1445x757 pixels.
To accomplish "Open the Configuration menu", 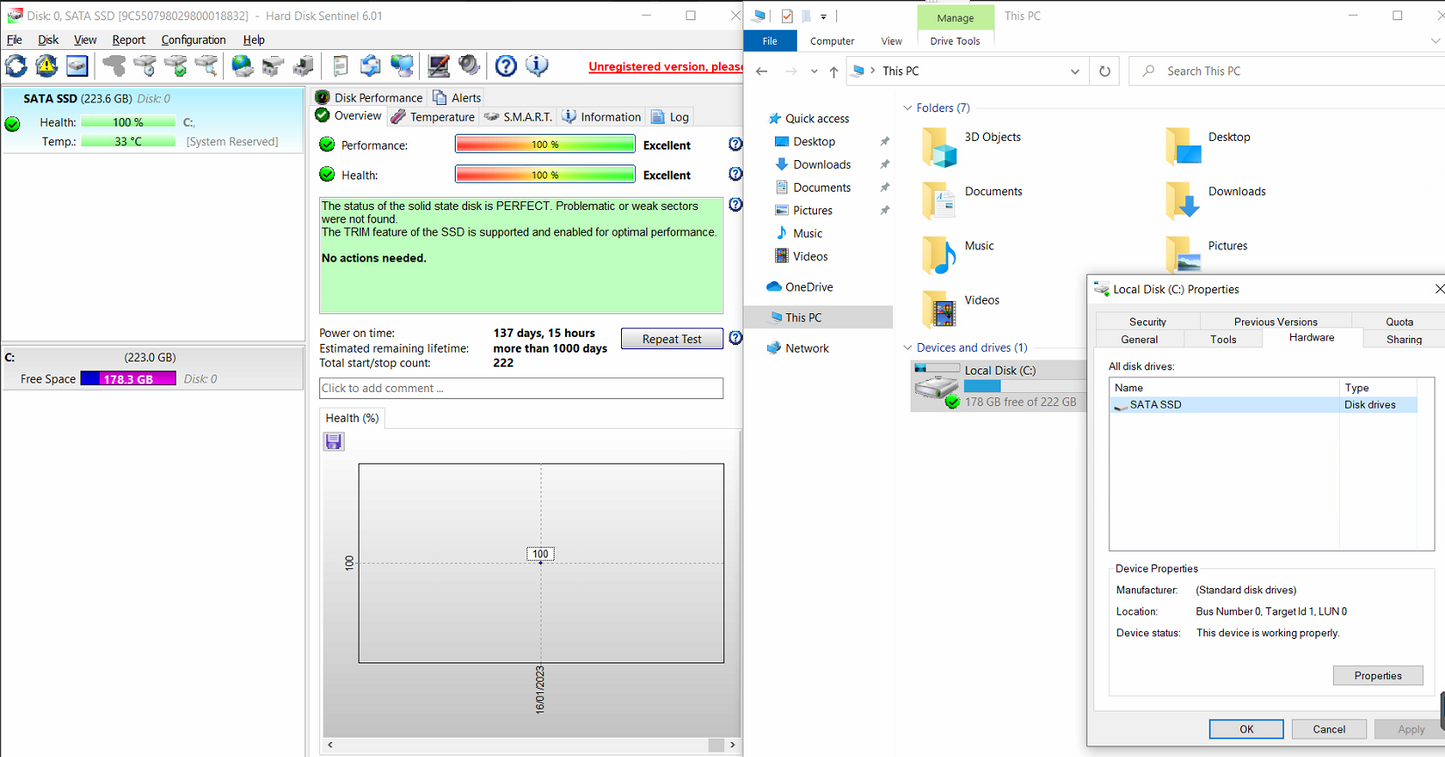I will 194,40.
